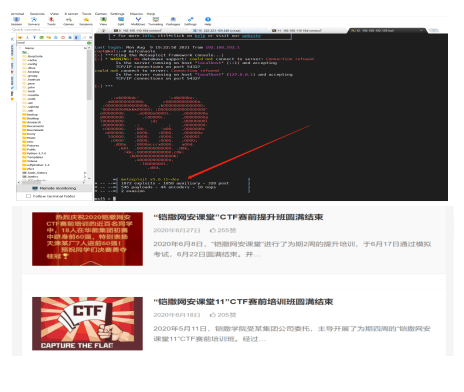Open the Tunneling toolbar icon
464x392 pixels.
click(156, 21)
